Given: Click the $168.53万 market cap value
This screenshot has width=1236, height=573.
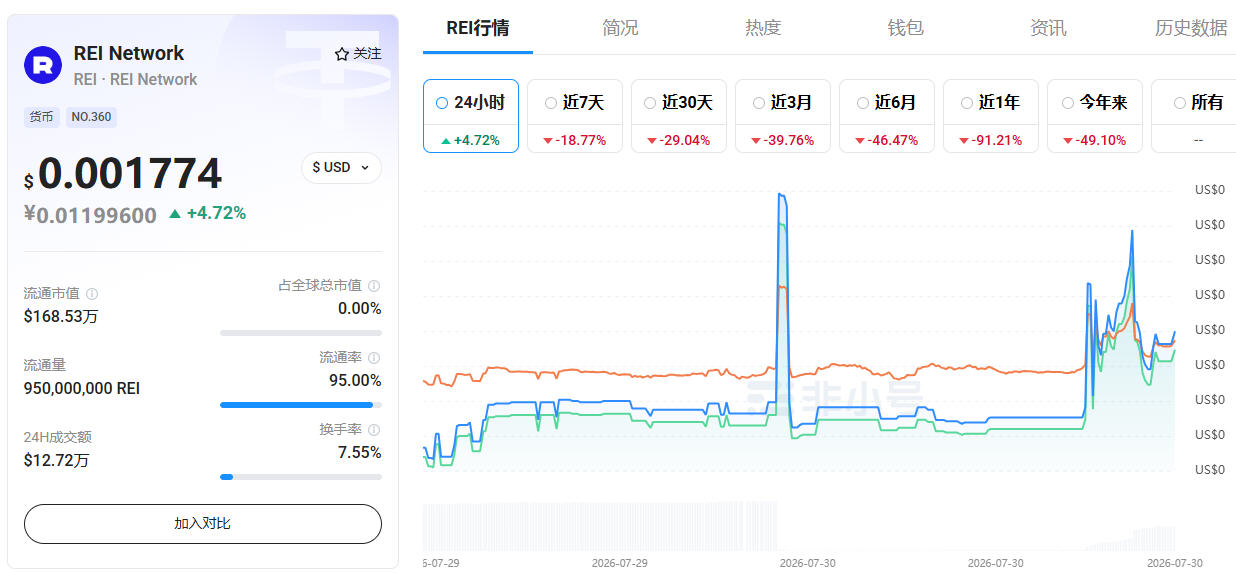Looking at the screenshot, I should click(61, 317).
